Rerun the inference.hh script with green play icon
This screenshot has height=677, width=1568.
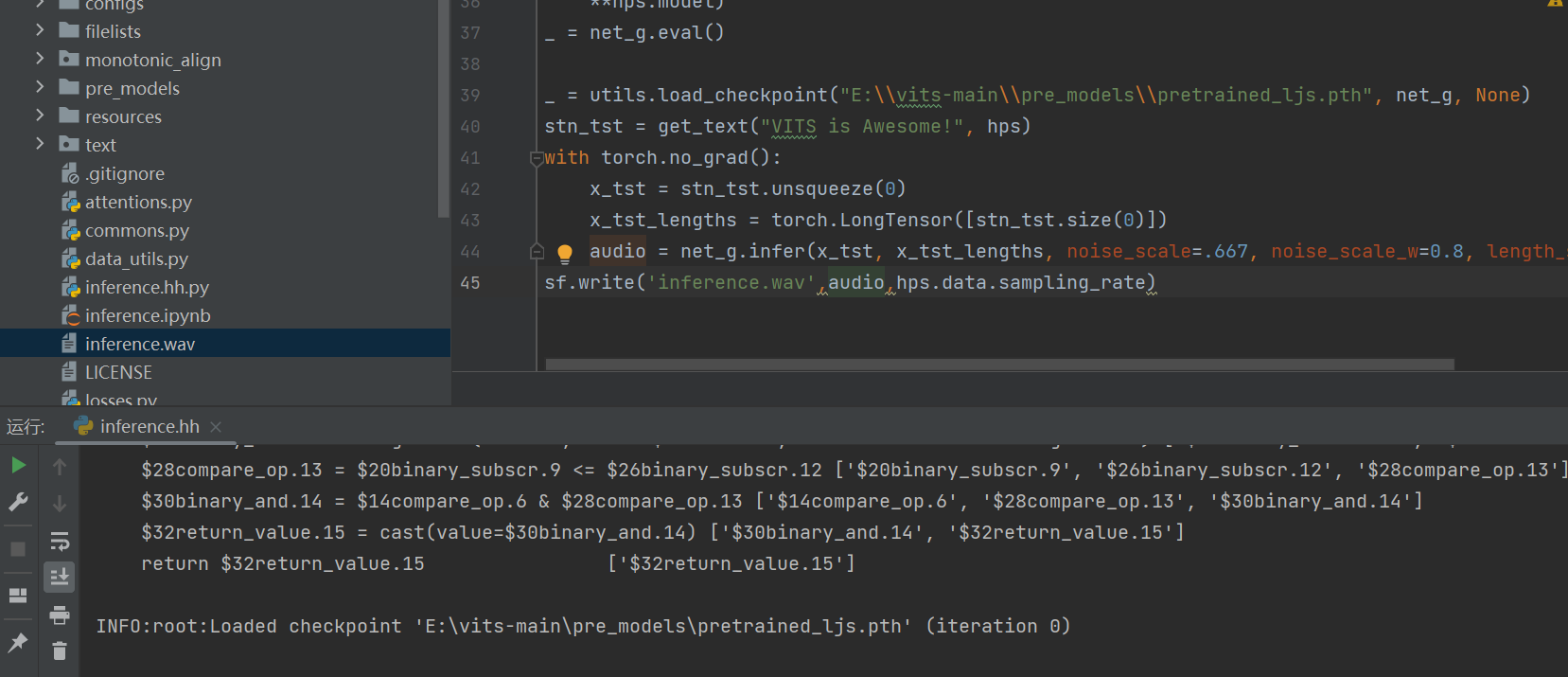(x=18, y=465)
